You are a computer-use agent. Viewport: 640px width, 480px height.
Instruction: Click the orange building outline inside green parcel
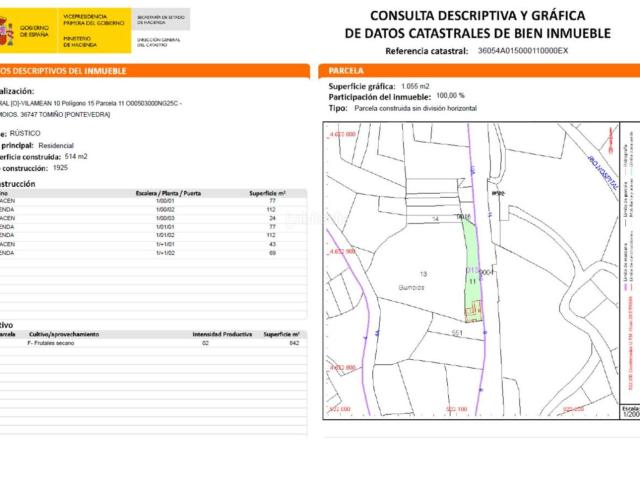point(476,310)
